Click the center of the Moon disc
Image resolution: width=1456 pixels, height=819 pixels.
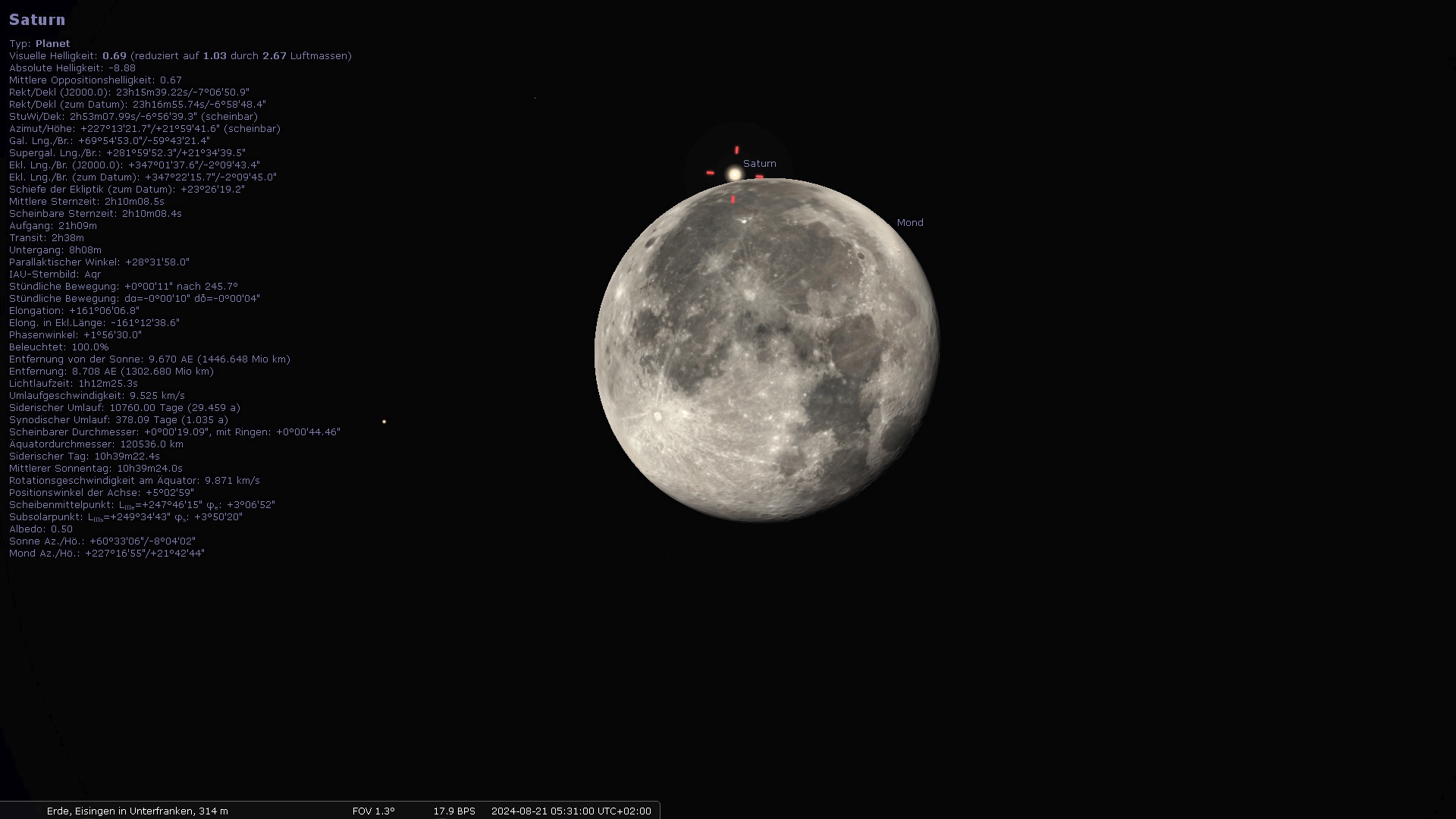(x=767, y=350)
